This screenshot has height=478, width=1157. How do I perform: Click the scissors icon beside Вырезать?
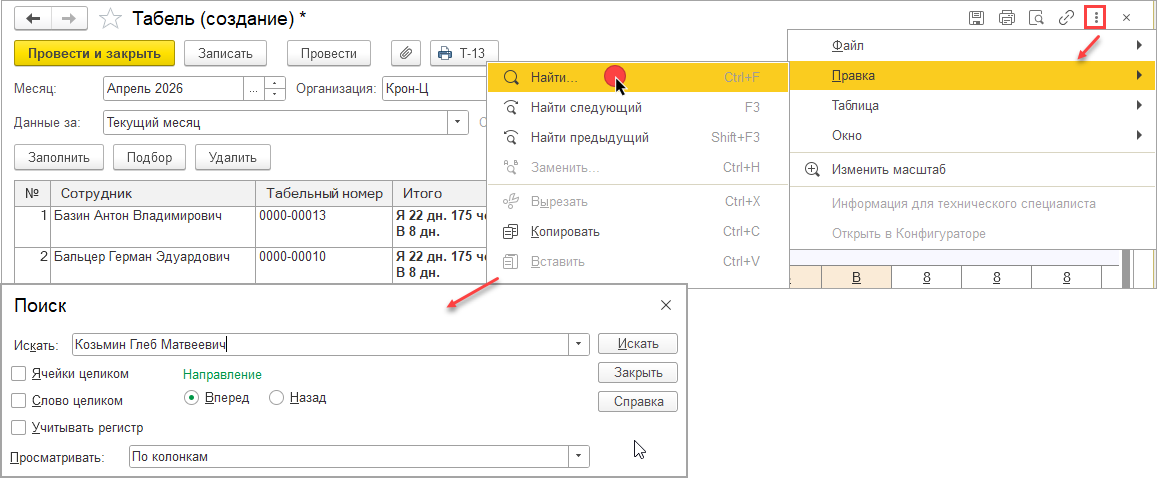pos(510,201)
